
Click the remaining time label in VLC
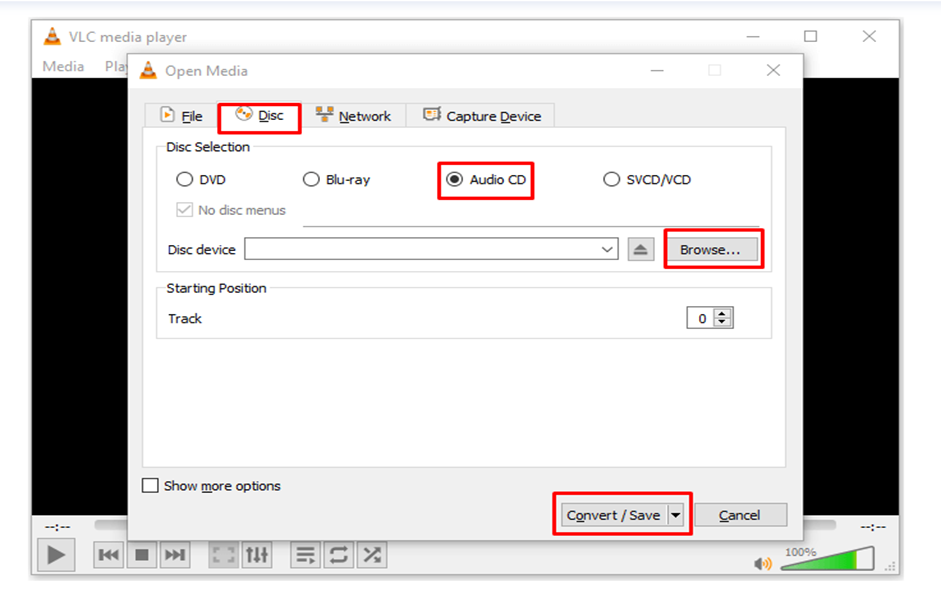pyautogui.click(x=873, y=527)
